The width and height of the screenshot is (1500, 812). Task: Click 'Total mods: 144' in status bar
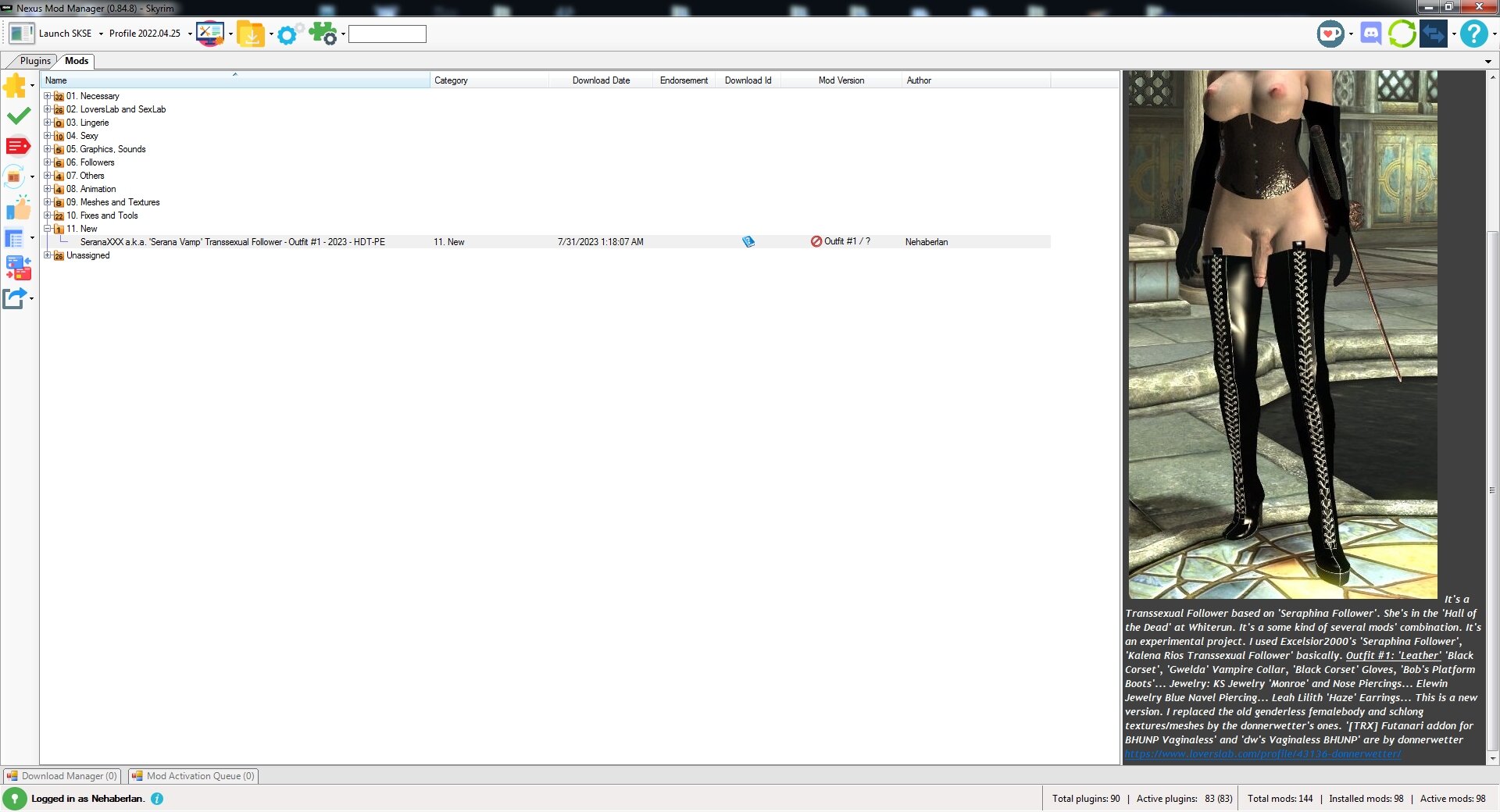click(x=1280, y=799)
